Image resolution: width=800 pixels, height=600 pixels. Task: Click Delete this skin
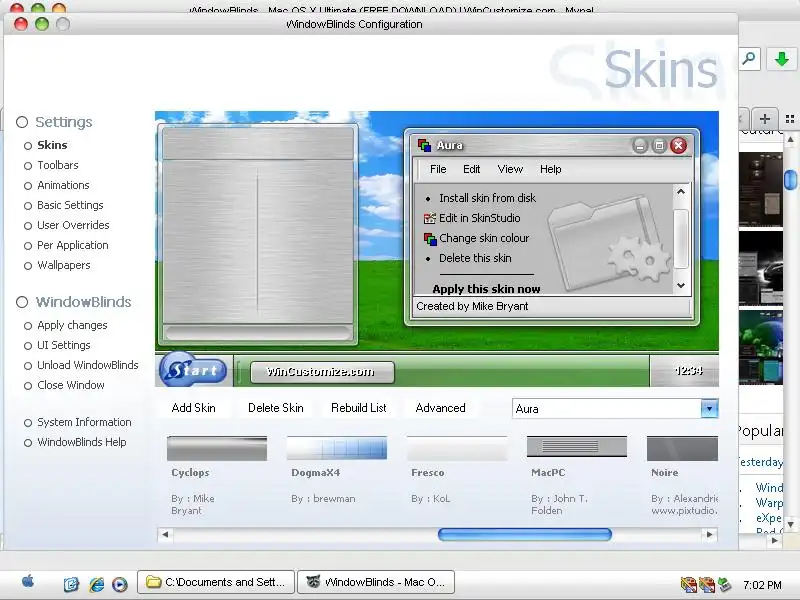[x=475, y=258]
